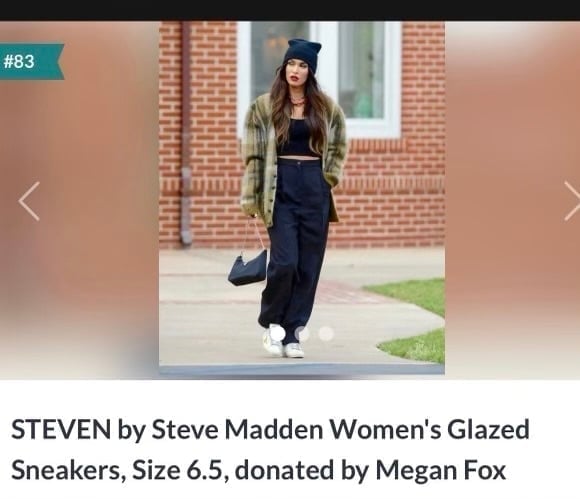Select the first carousel dot indicator
The height and width of the screenshot is (499, 580).
(278, 333)
